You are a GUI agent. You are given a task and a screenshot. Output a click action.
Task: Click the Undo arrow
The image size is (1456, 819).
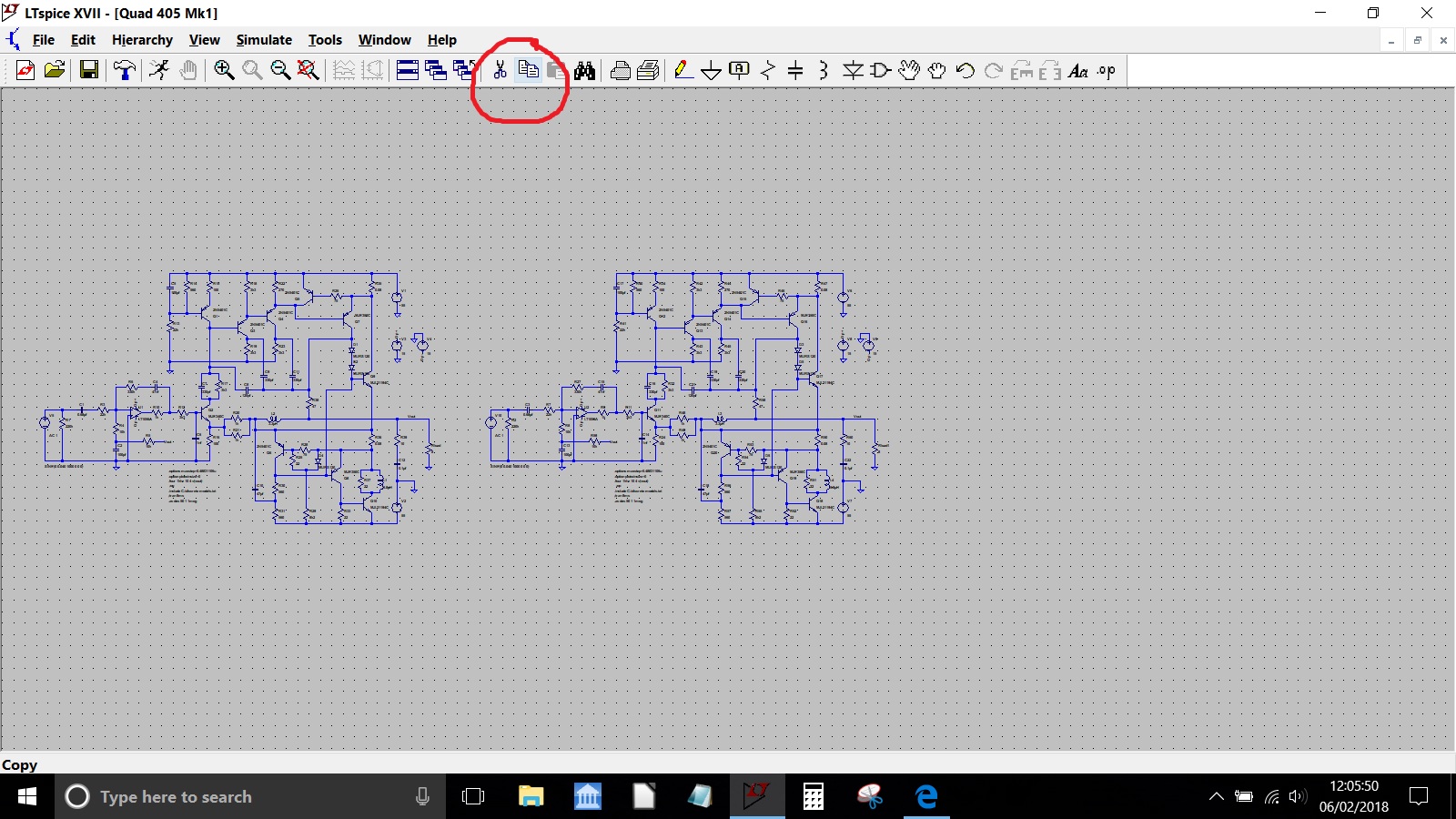(966, 70)
